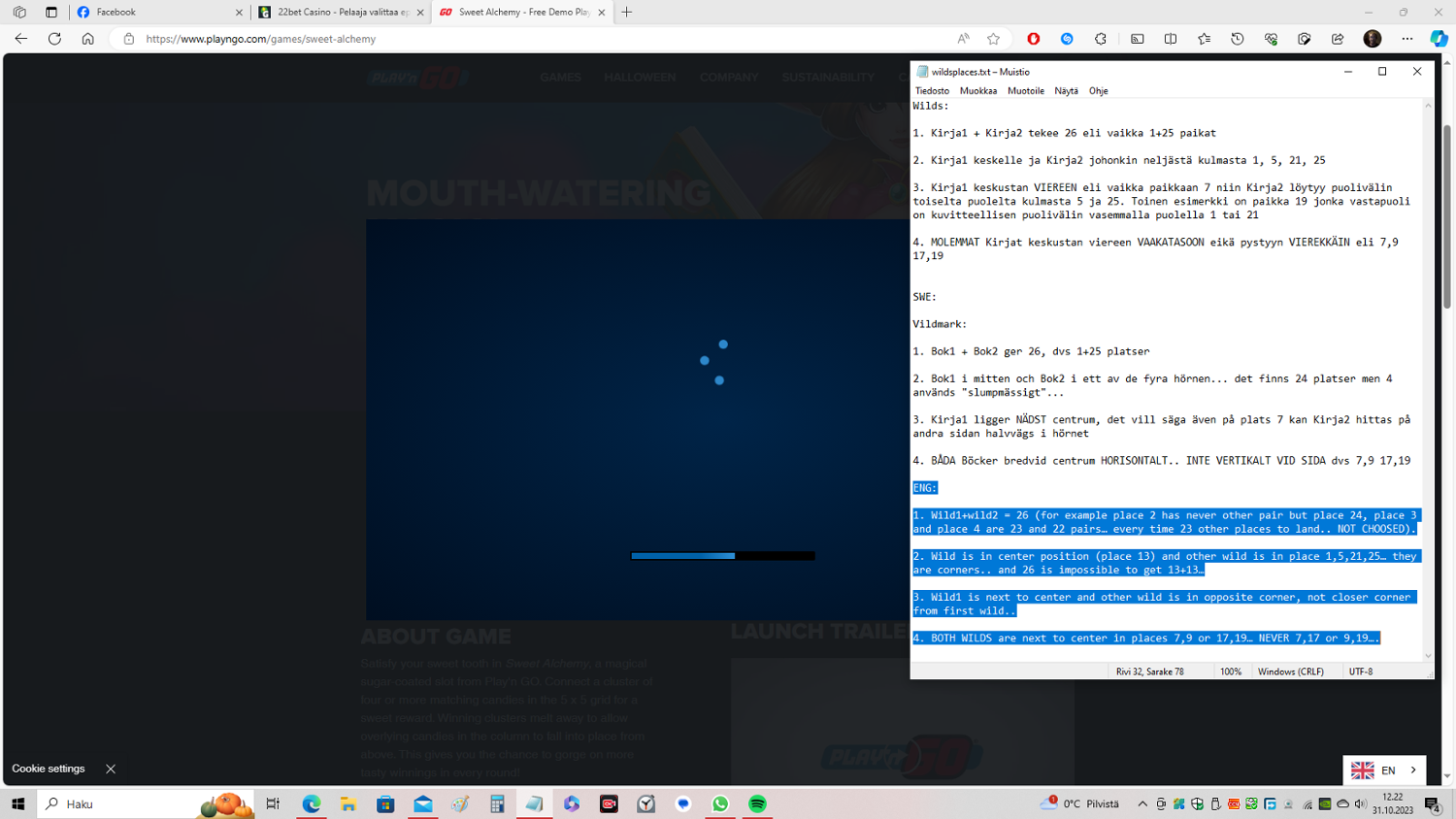
Task: Switch to the Facebook browser tab
Action: [x=155, y=13]
